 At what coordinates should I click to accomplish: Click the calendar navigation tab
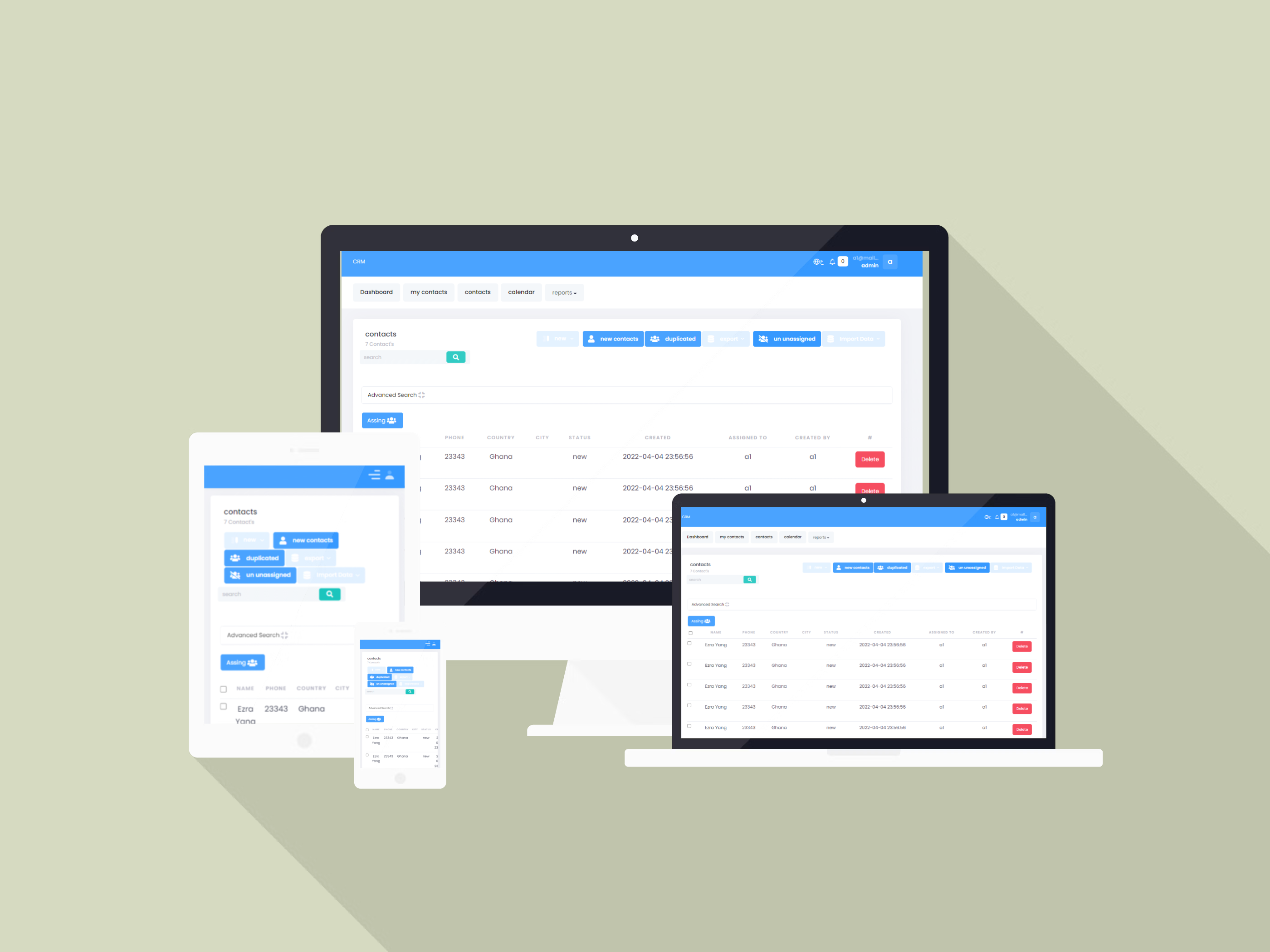521,292
